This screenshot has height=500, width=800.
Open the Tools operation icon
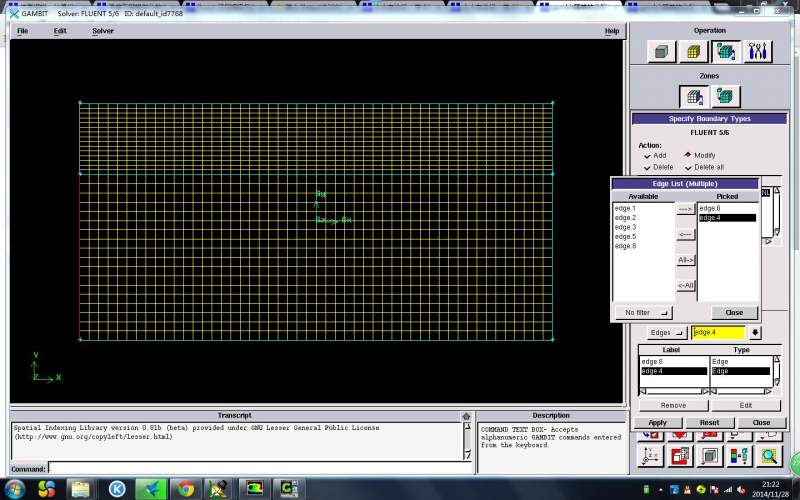[x=757, y=51]
